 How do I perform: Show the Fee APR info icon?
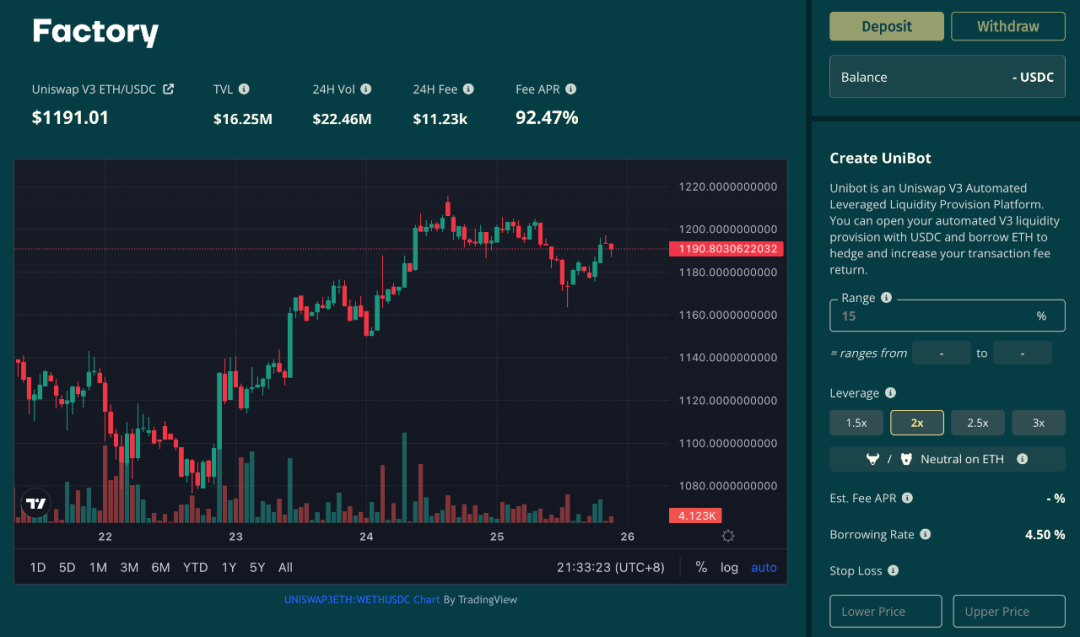571,89
